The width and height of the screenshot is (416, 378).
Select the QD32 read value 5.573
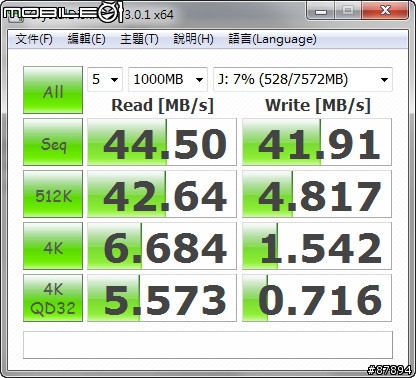pos(162,298)
